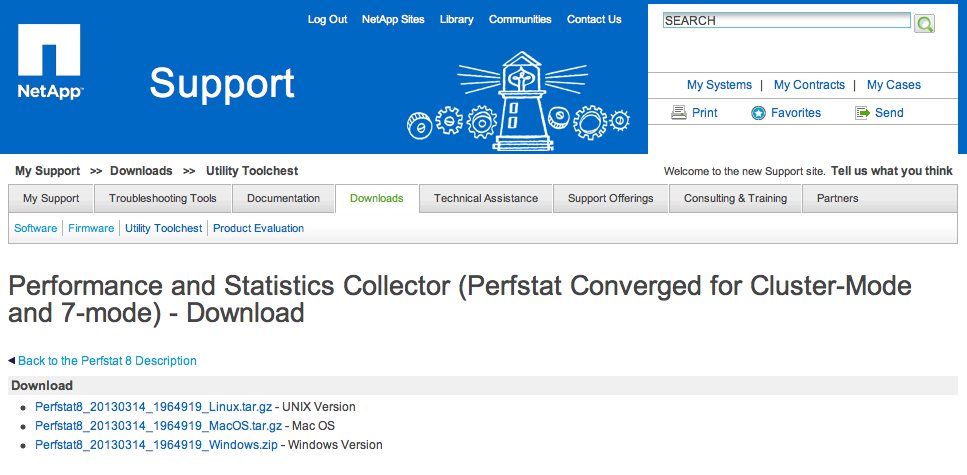This screenshot has width=967, height=475.
Task: Select the Technical Assistance tab
Action: click(486, 198)
